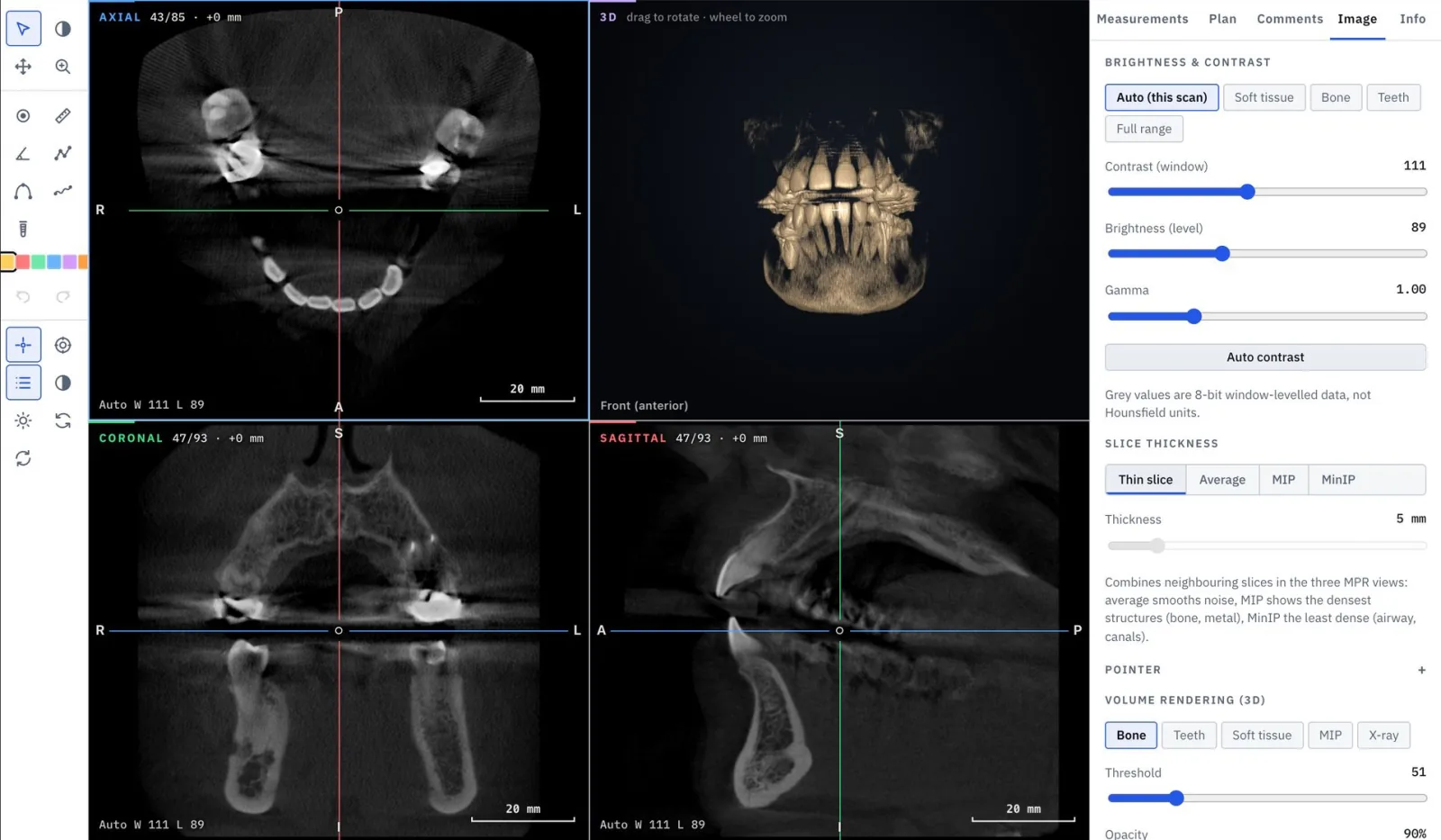Pick the blue annotation color swatch
Screen dimensions: 1441x840
54,262
